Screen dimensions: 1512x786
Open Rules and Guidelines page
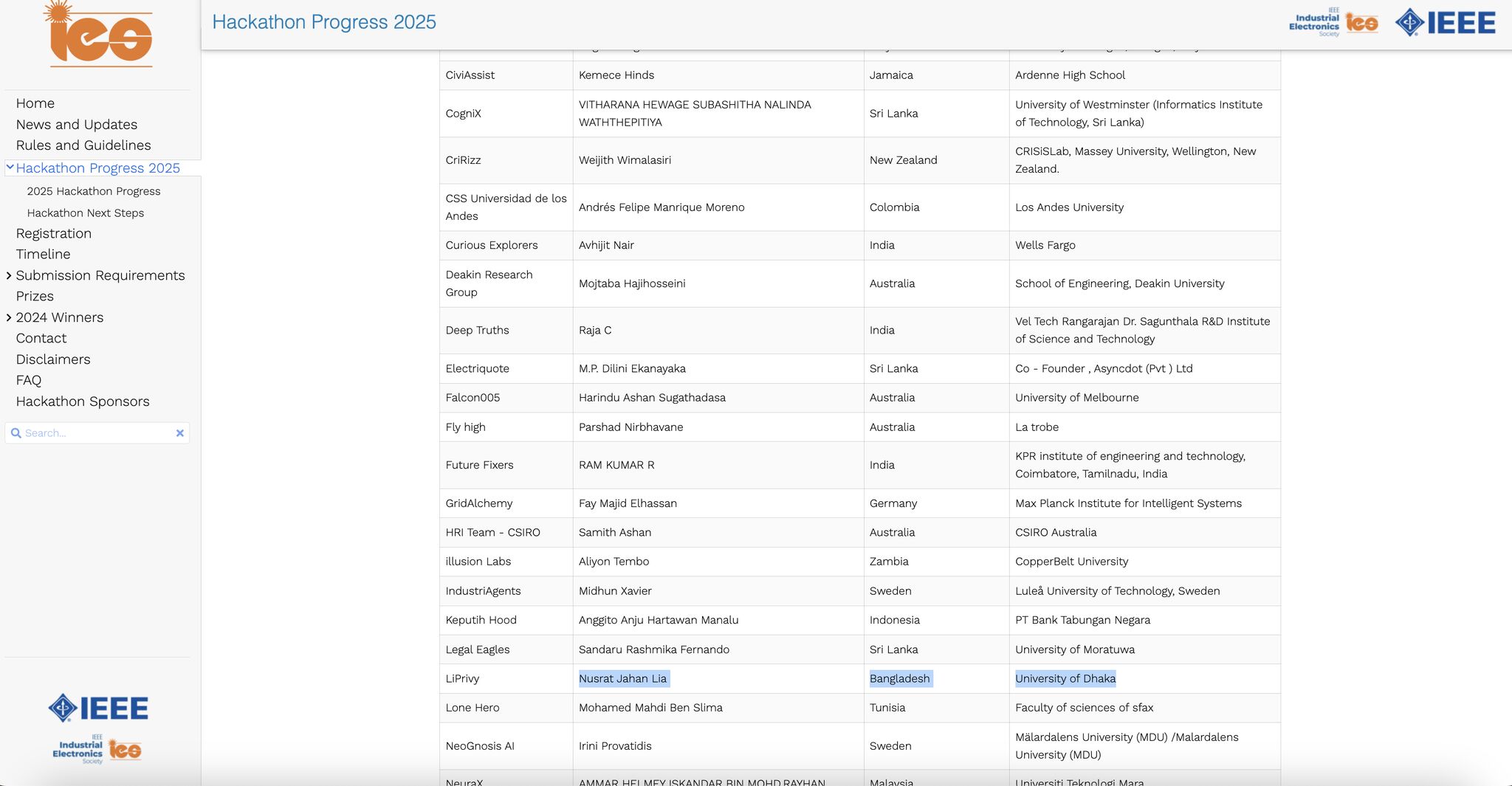point(83,145)
